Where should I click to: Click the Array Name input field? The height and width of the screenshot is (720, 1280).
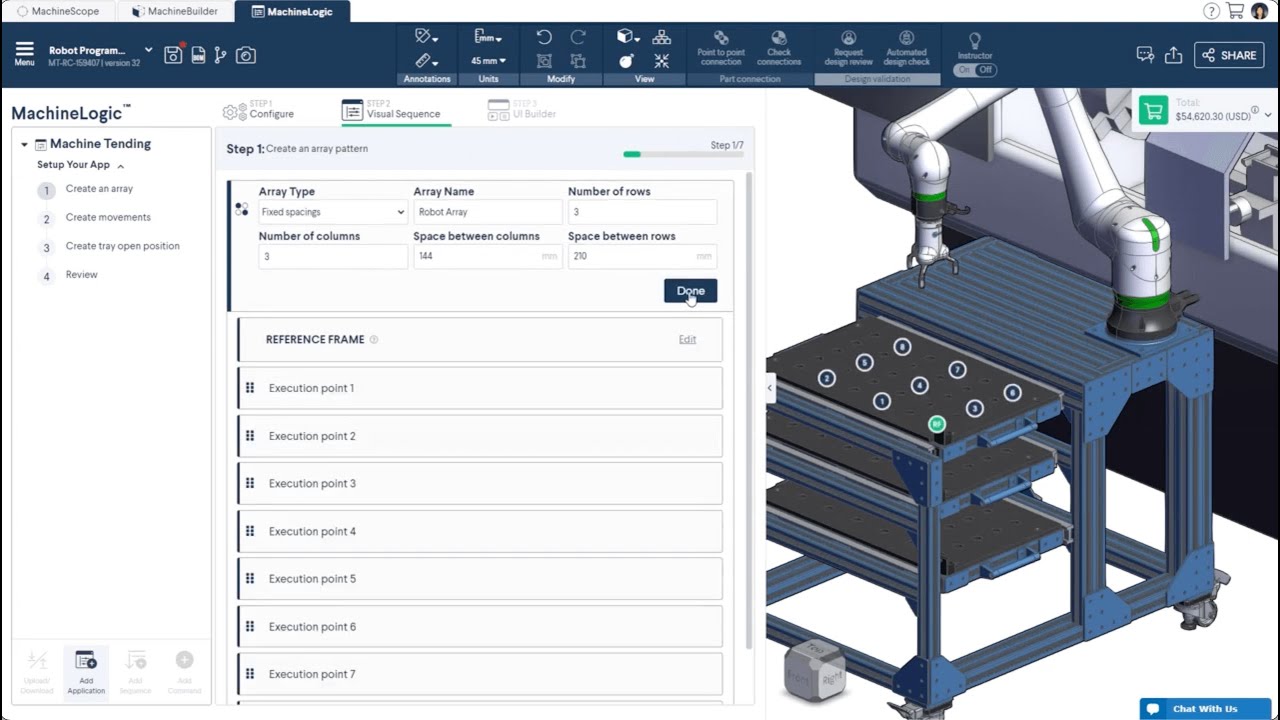(x=488, y=212)
